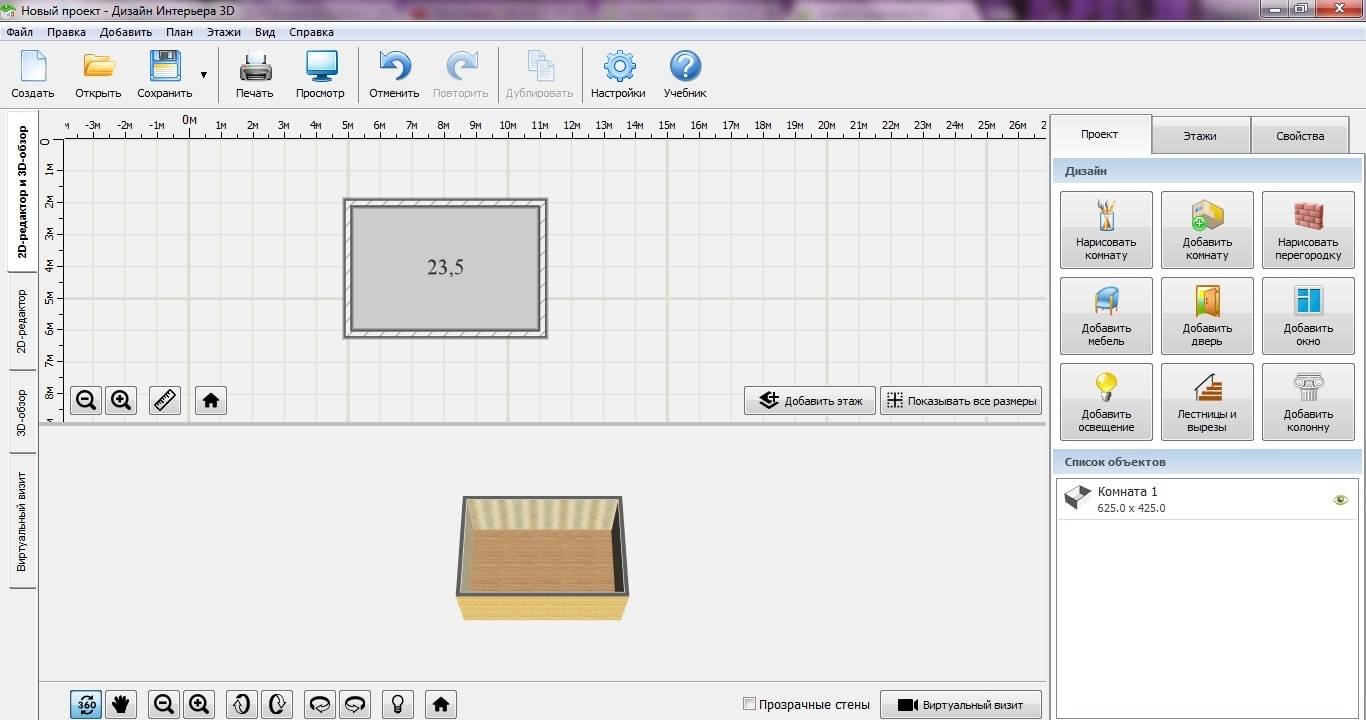1366x720 pixels.
Task: Enable Прозрачные стены checkbox
Action: coord(750,705)
